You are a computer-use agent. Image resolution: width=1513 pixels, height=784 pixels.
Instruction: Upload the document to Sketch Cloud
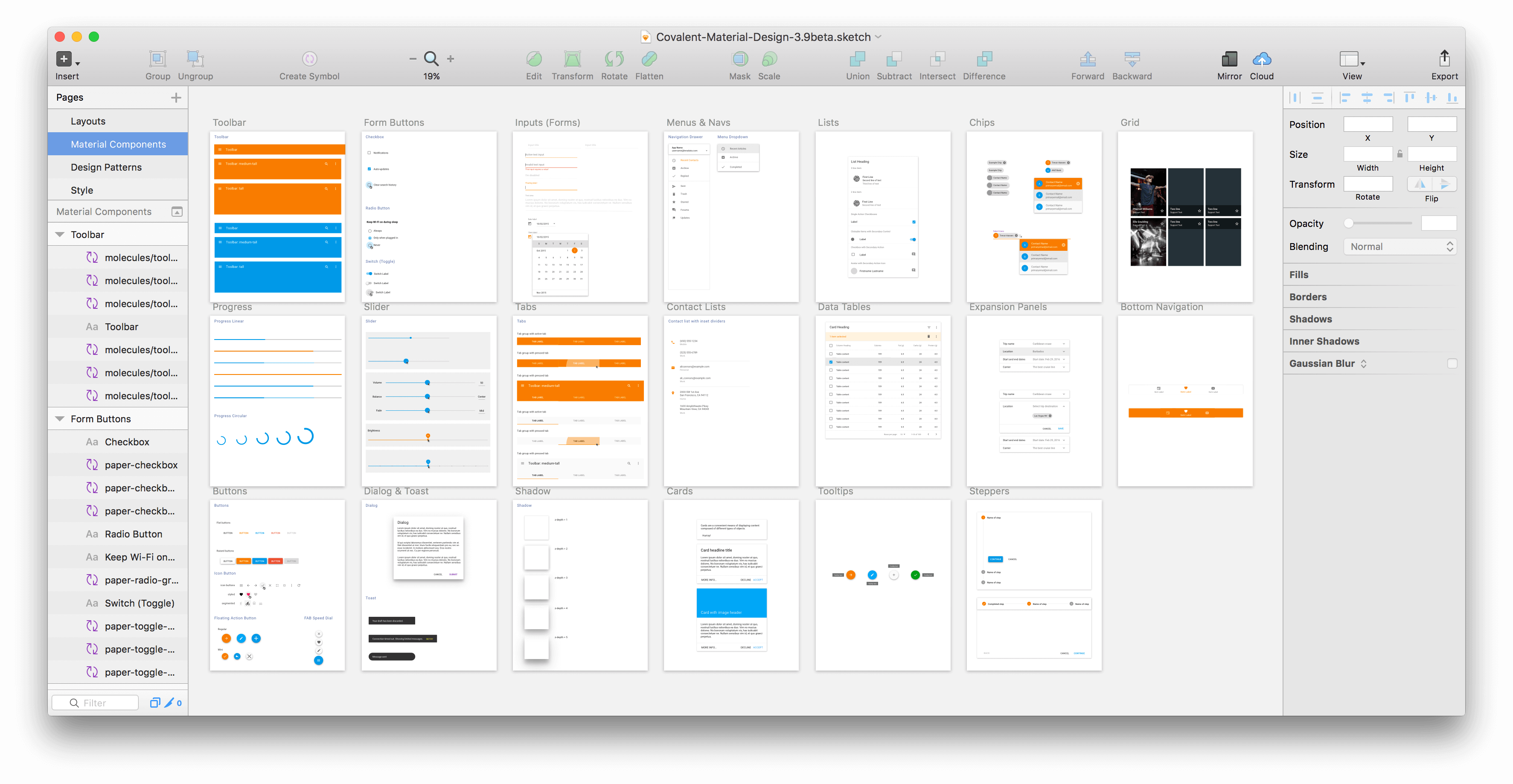1262,64
